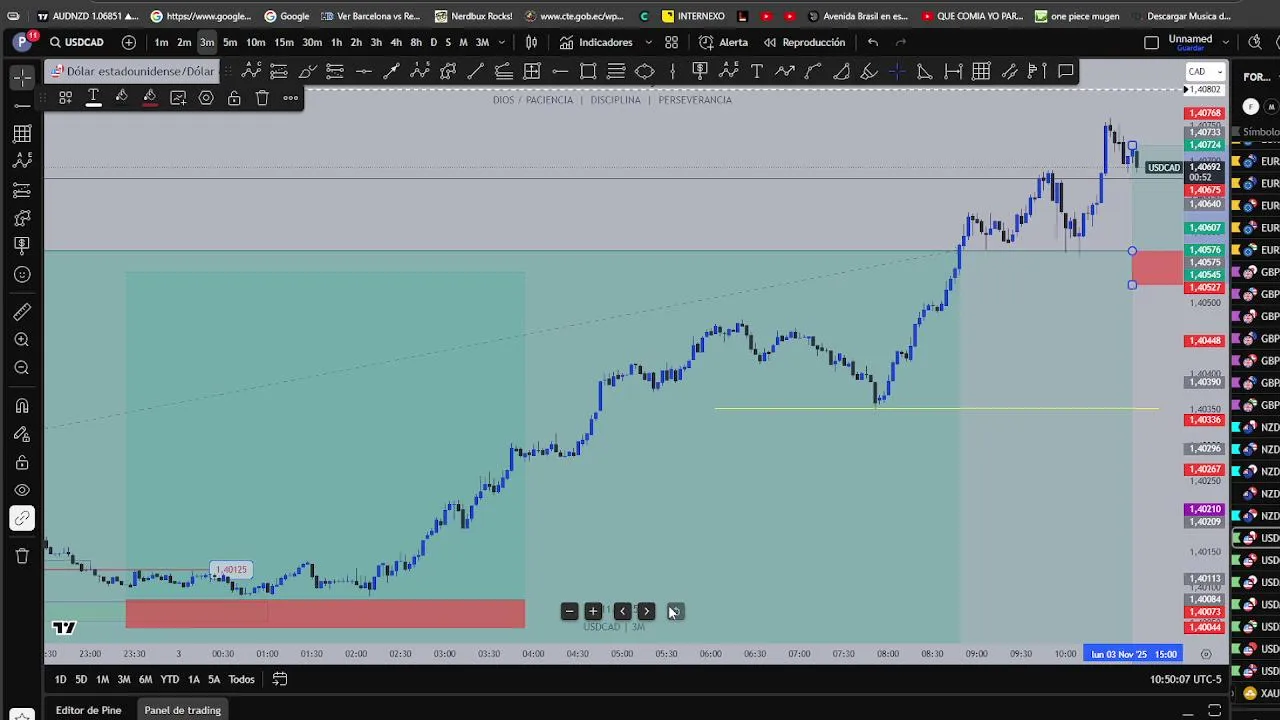Toggle stay in drawing mode pencil-lock icon
Screen dimensions: 1280x720
pos(22,434)
